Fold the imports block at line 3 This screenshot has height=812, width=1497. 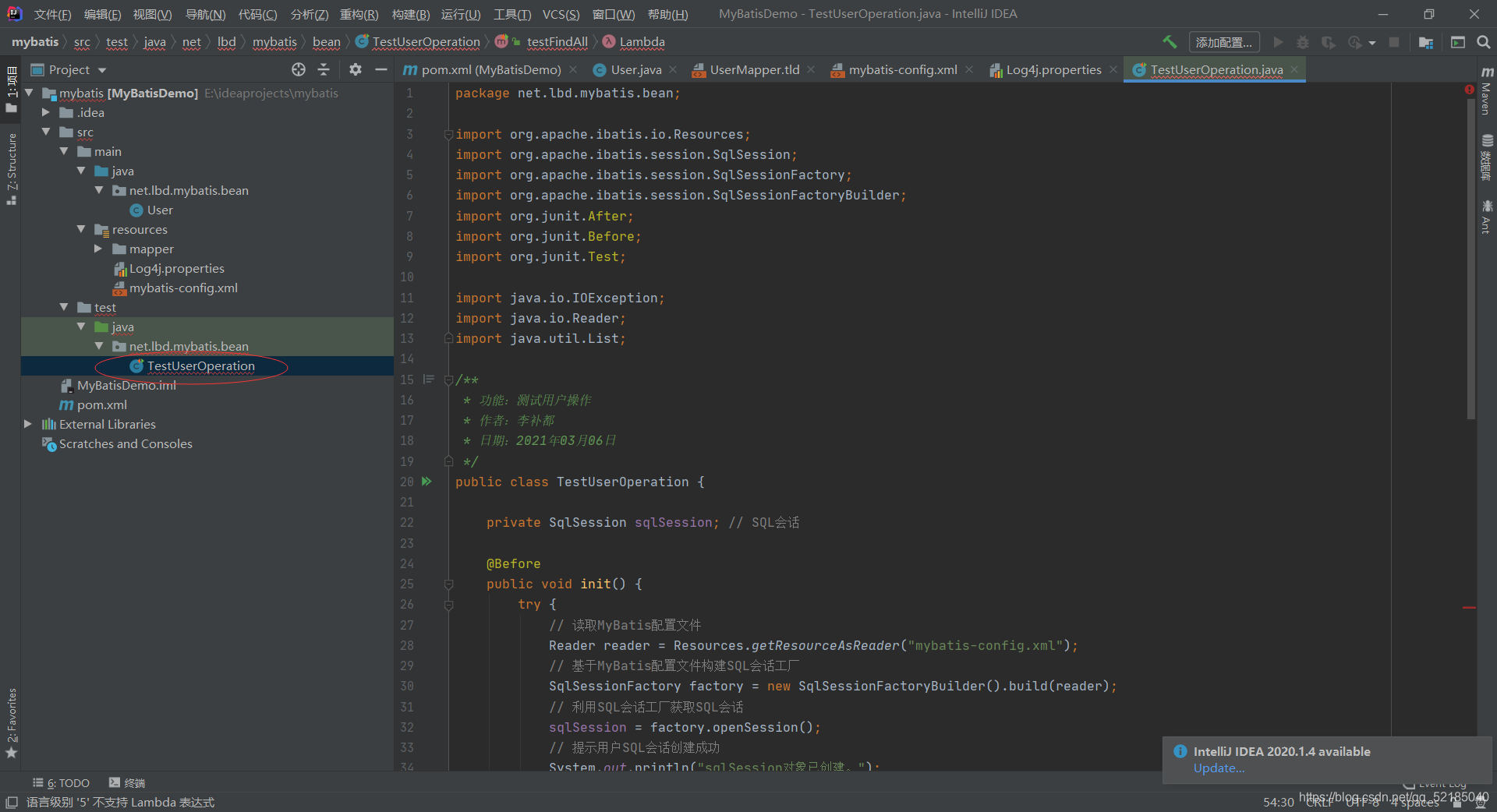(x=448, y=134)
